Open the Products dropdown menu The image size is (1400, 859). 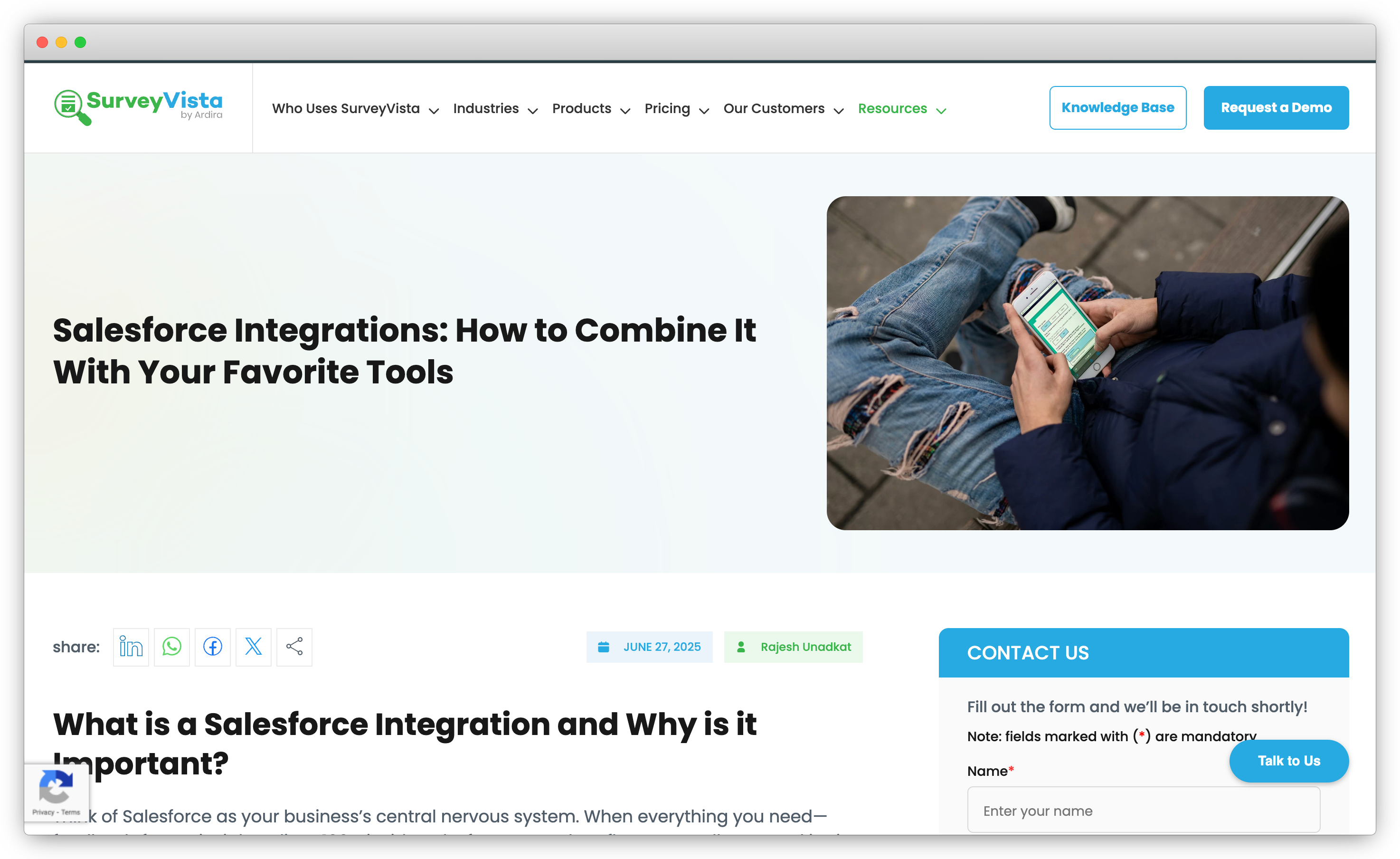[582, 108]
